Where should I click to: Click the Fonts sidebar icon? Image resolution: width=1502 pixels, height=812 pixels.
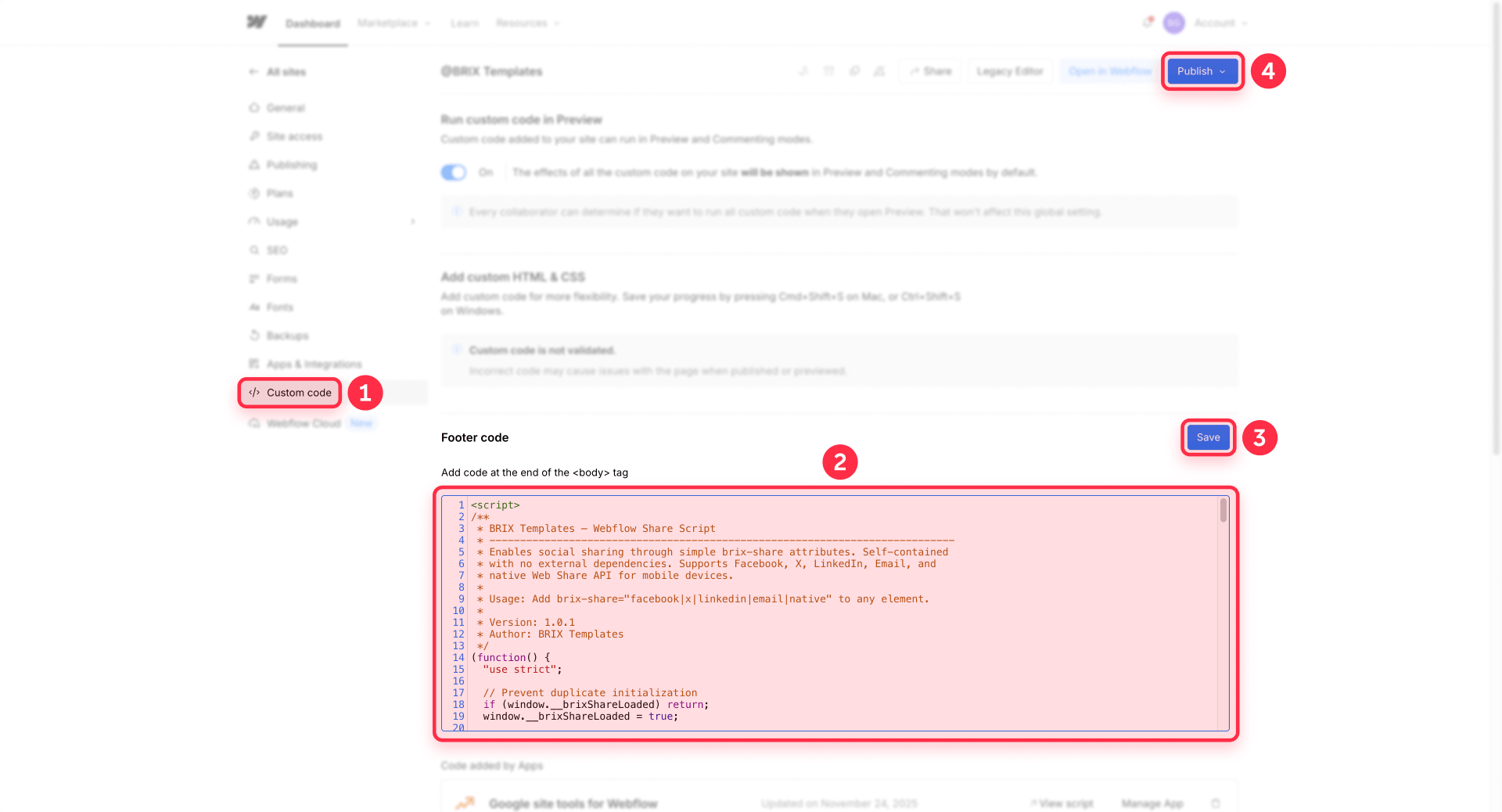pyautogui.click(x=253, y=307)
